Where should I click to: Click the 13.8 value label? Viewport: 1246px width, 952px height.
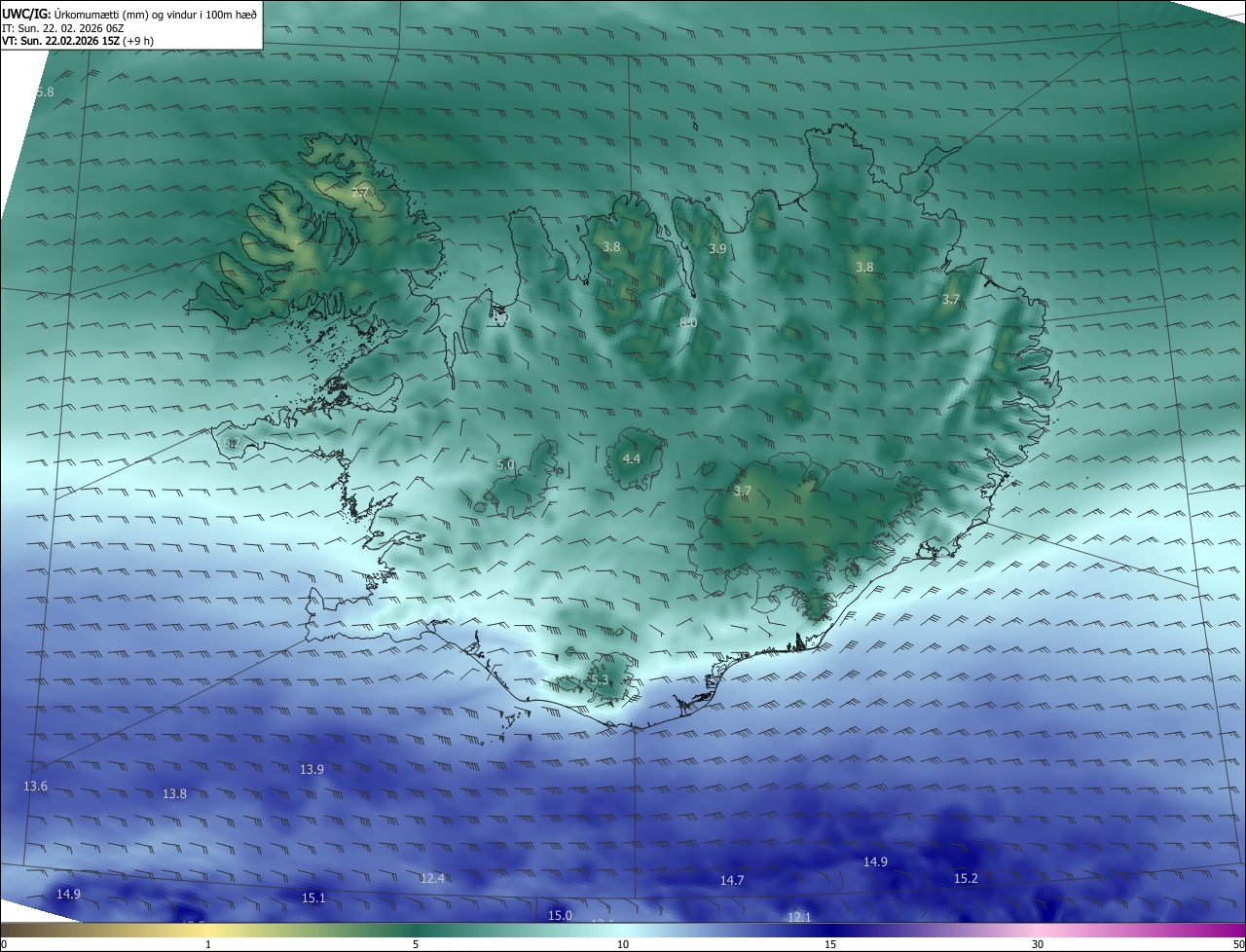[174, 794]
